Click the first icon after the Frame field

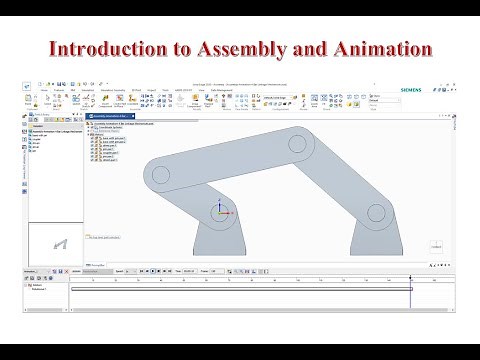tap(229, 271)
